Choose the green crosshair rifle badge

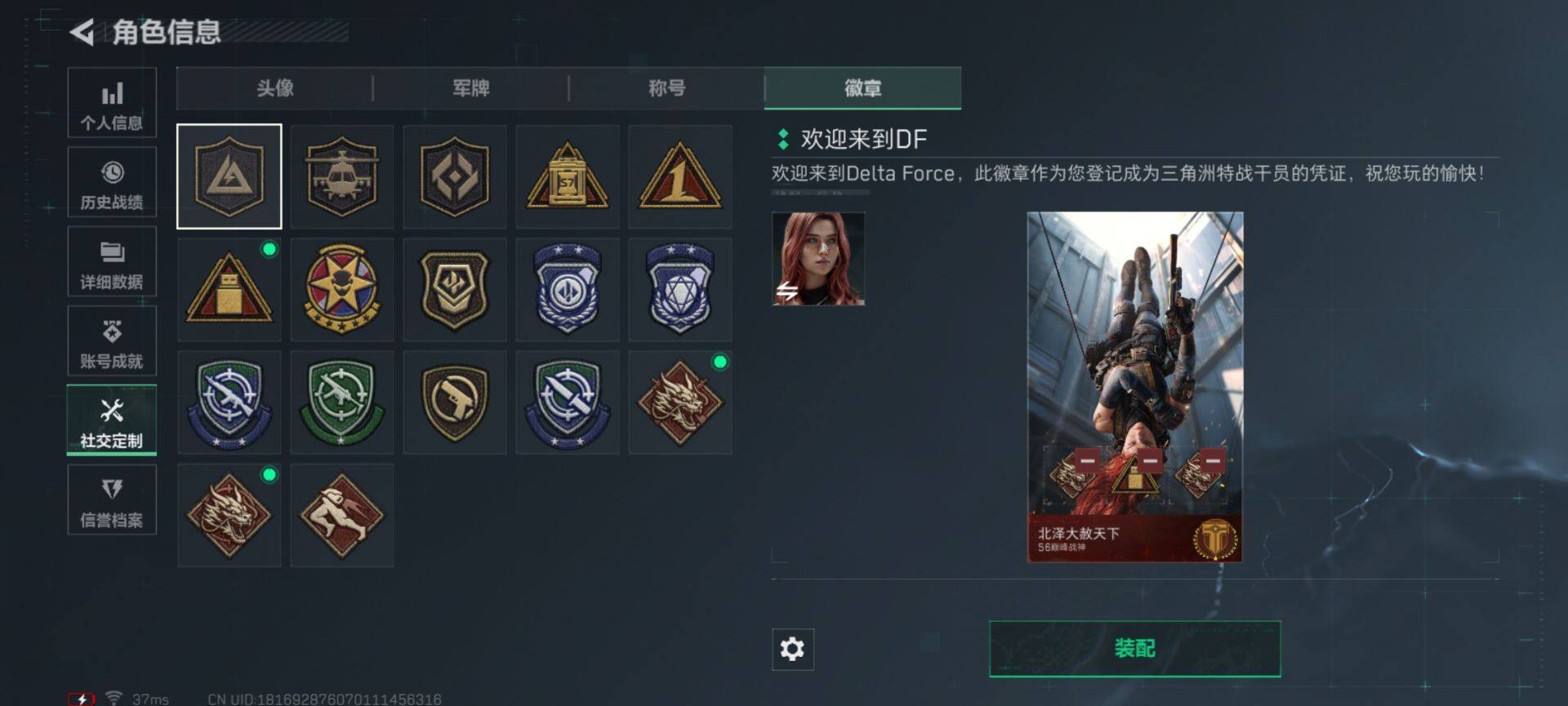[x=342, y=402]
